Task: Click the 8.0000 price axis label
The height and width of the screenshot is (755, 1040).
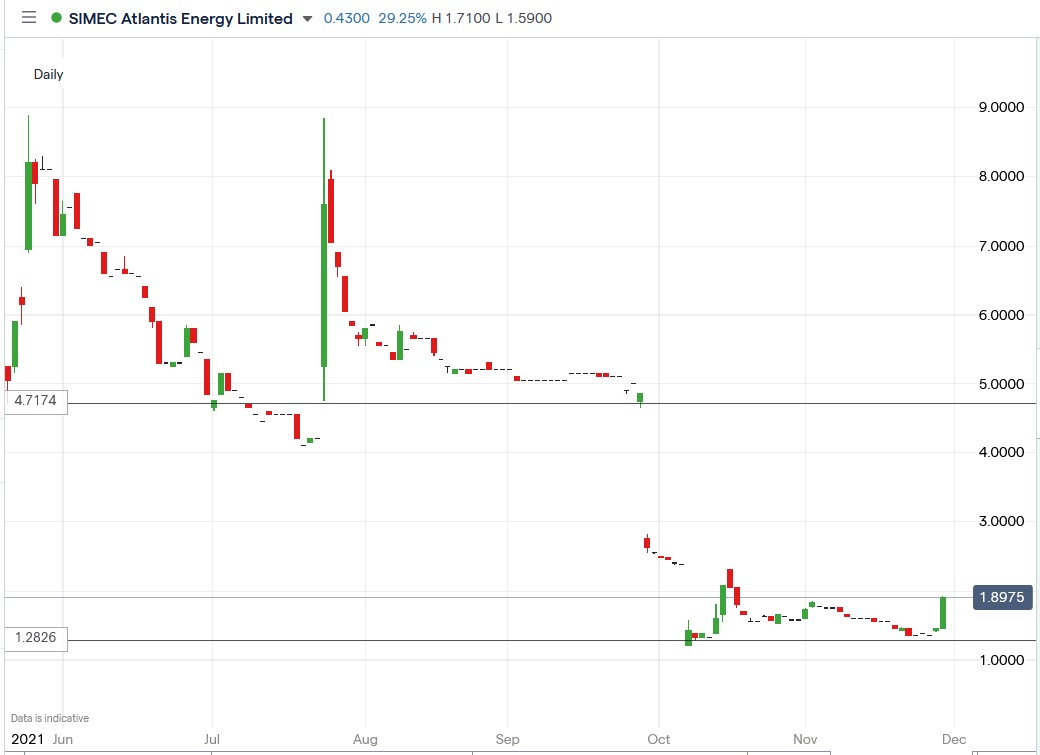Action: (1001, 176)
